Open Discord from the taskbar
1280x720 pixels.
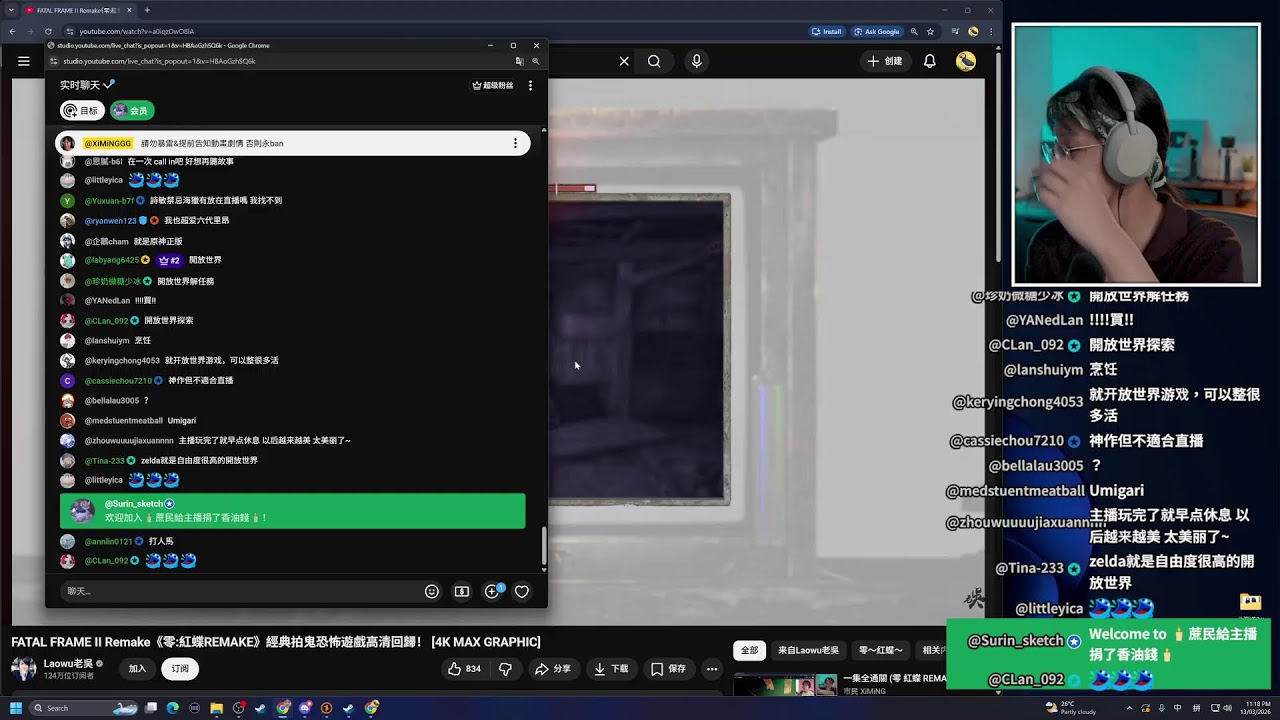coord(305,708)
